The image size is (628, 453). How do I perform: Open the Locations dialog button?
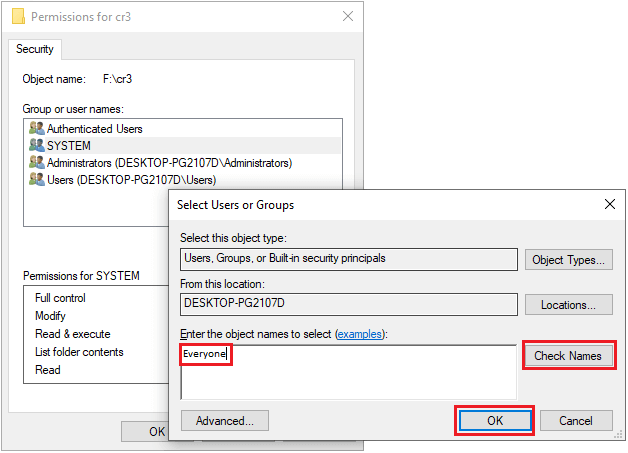click(568, 305)
